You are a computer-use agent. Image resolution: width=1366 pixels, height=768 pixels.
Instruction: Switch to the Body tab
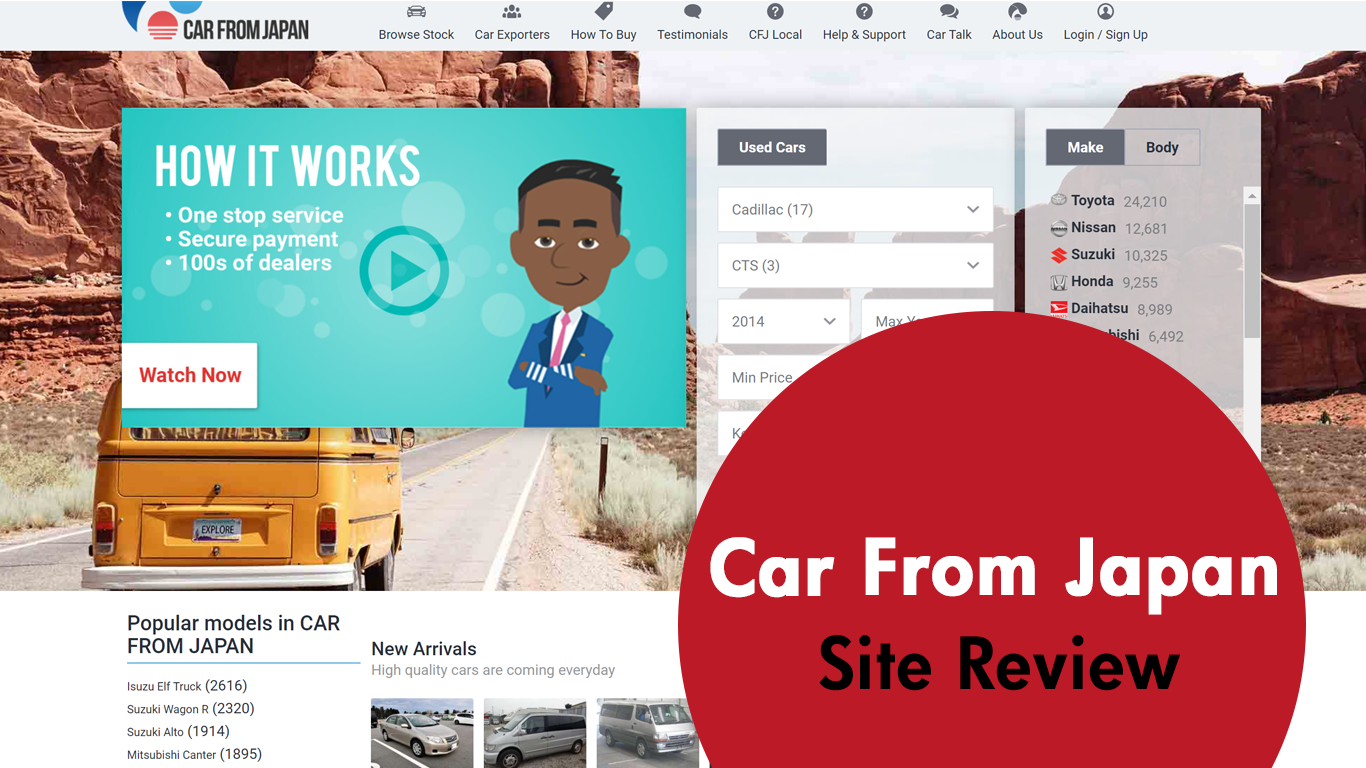[x=1161, y=147]
